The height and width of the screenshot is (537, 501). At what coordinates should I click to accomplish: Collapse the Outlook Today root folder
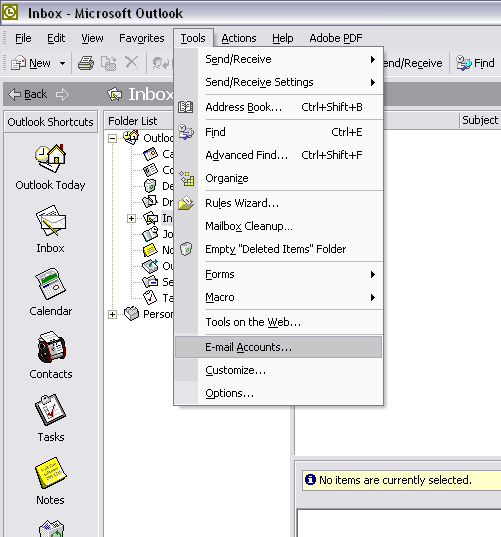pyautogui.click(x=112, y=138)
